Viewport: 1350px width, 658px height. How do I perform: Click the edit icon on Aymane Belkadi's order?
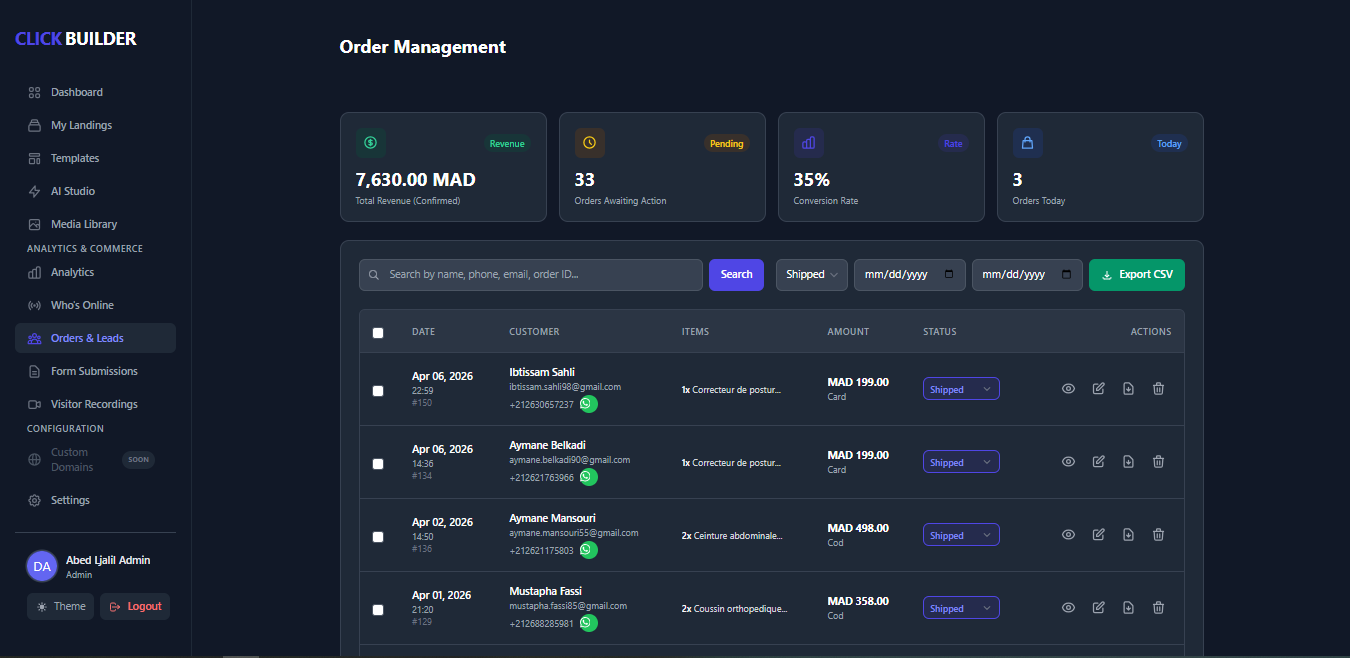coord(1098,461)
